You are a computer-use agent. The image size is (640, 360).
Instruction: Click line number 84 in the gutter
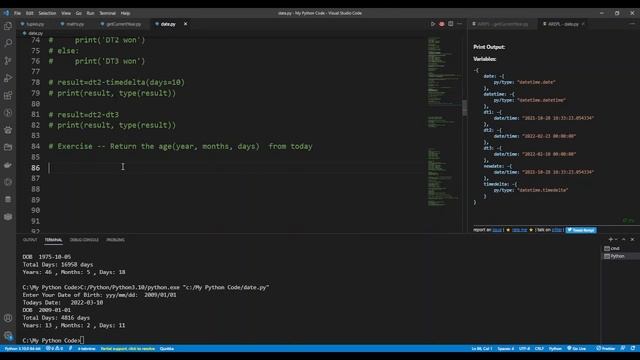[36, 146]
